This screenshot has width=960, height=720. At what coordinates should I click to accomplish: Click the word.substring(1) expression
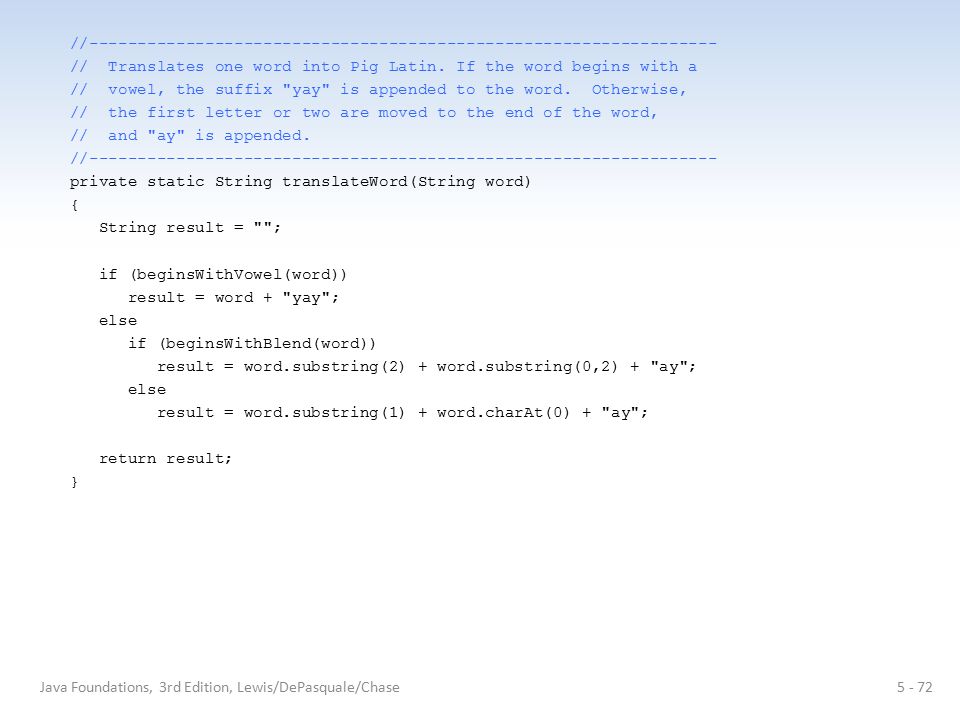pos(324,413)
